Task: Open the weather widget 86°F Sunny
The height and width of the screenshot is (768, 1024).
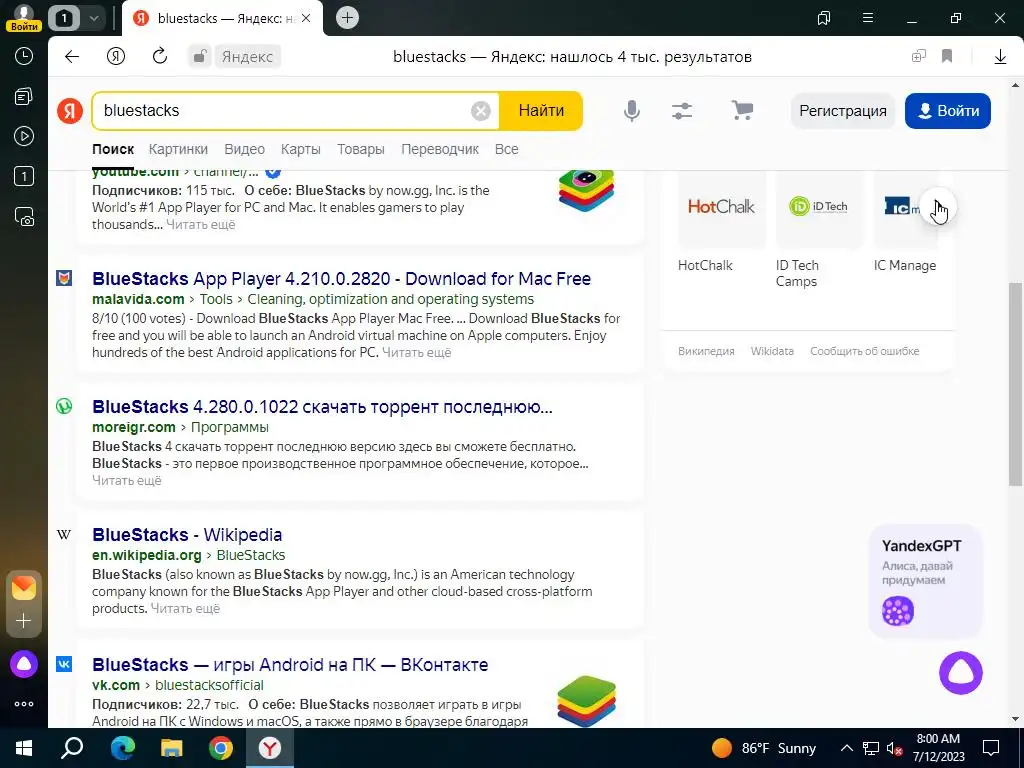Action: (x=763, y=748)
